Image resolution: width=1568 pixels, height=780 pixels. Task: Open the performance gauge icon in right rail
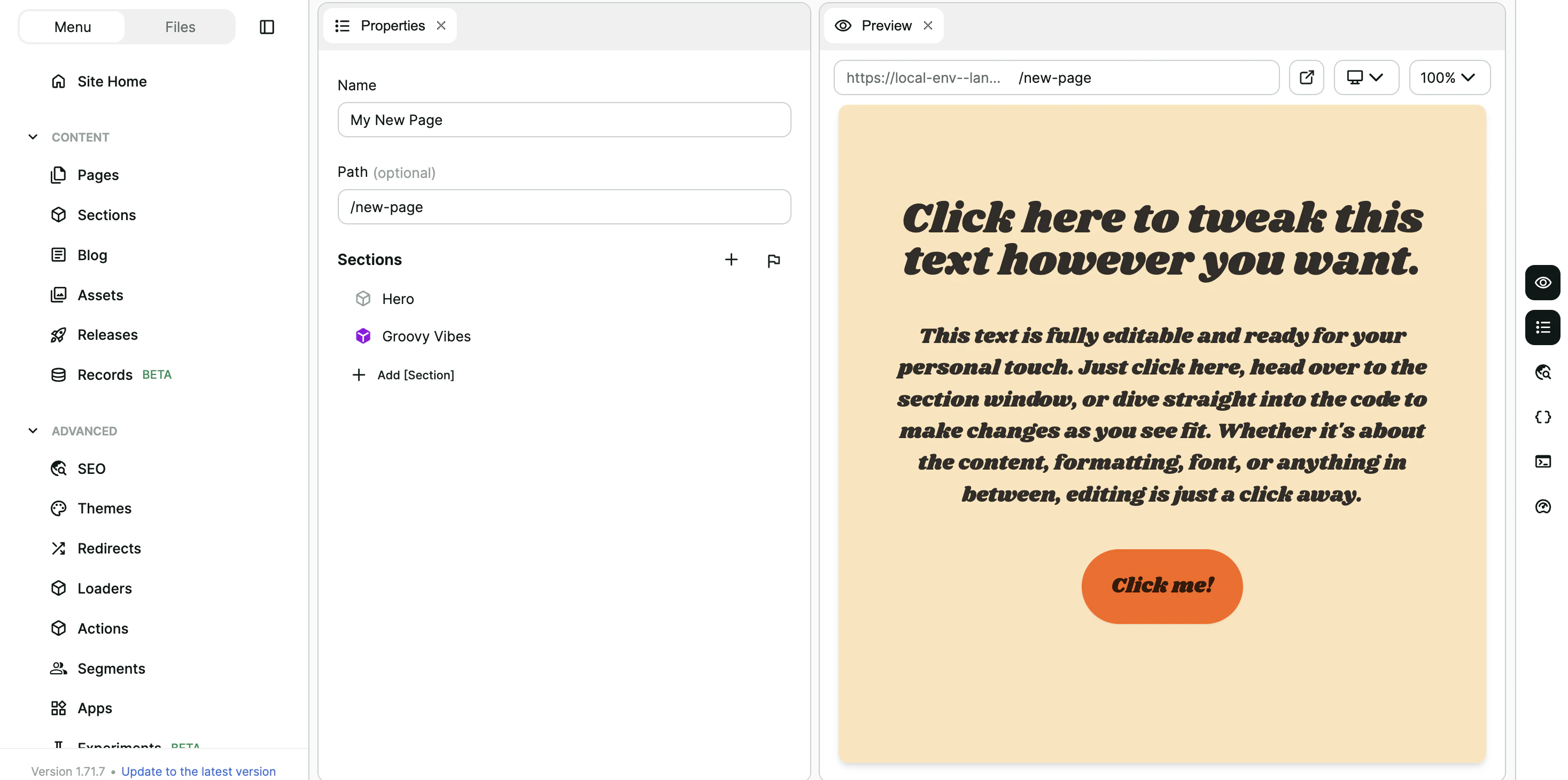coord(1542,506)
